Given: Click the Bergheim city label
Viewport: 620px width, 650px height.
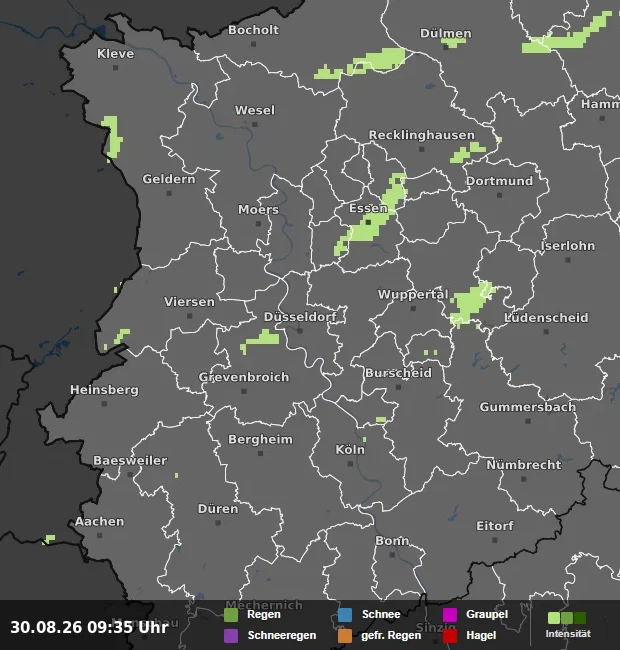Looking at the screenshot, I should point(260,439).
